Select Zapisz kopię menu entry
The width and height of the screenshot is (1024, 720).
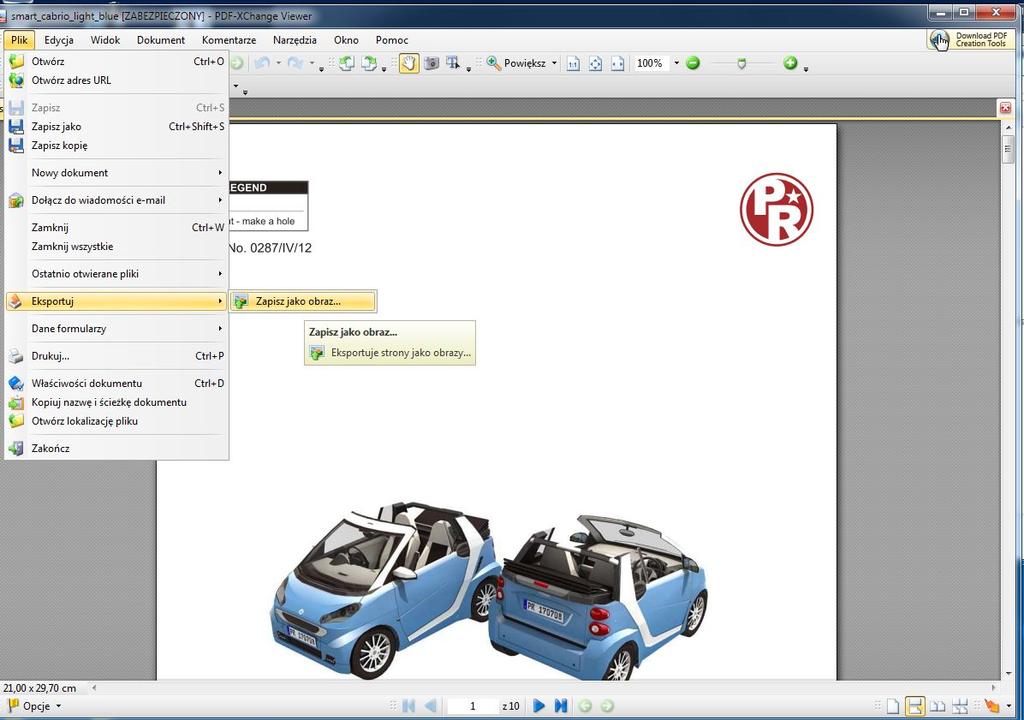118,146
